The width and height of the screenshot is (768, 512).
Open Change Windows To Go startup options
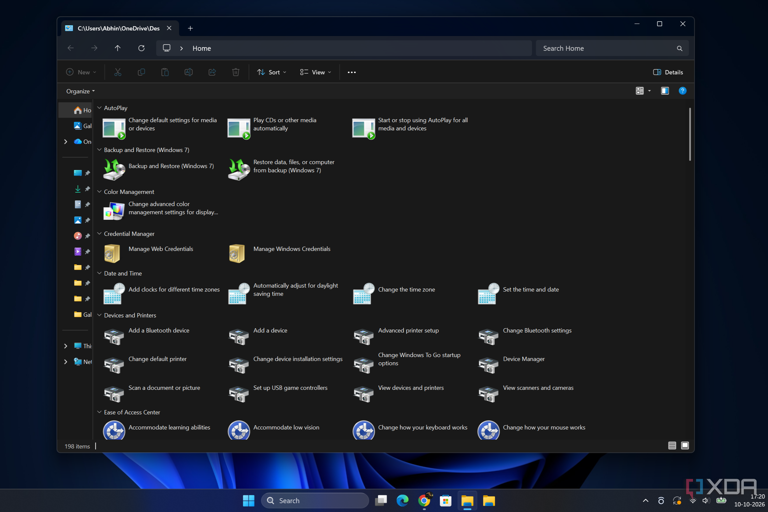[407, 364]
